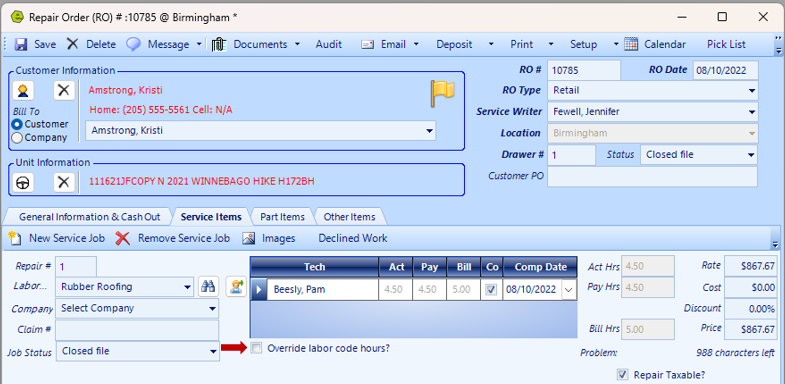Click the Delete X icon in toolbar
Screen dimensions: 785x384
pos(73,44)
